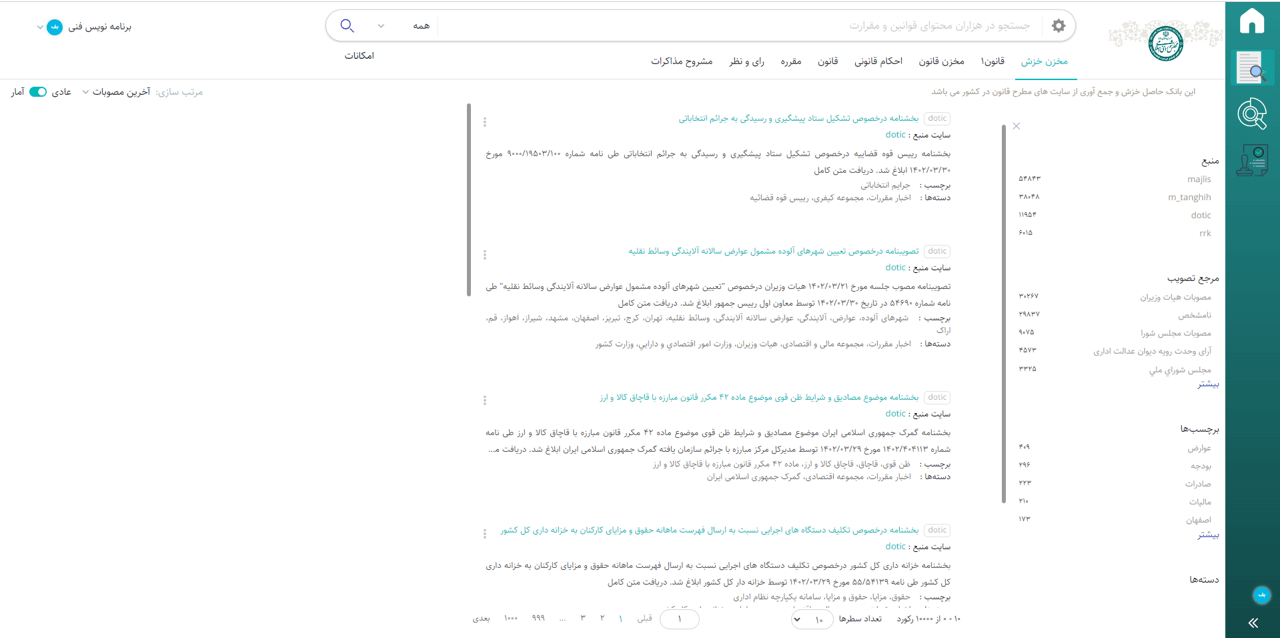Screen dimensions: 1280x638
Task: Toggle the آمار / عادی switch
Action: point(38,92)
